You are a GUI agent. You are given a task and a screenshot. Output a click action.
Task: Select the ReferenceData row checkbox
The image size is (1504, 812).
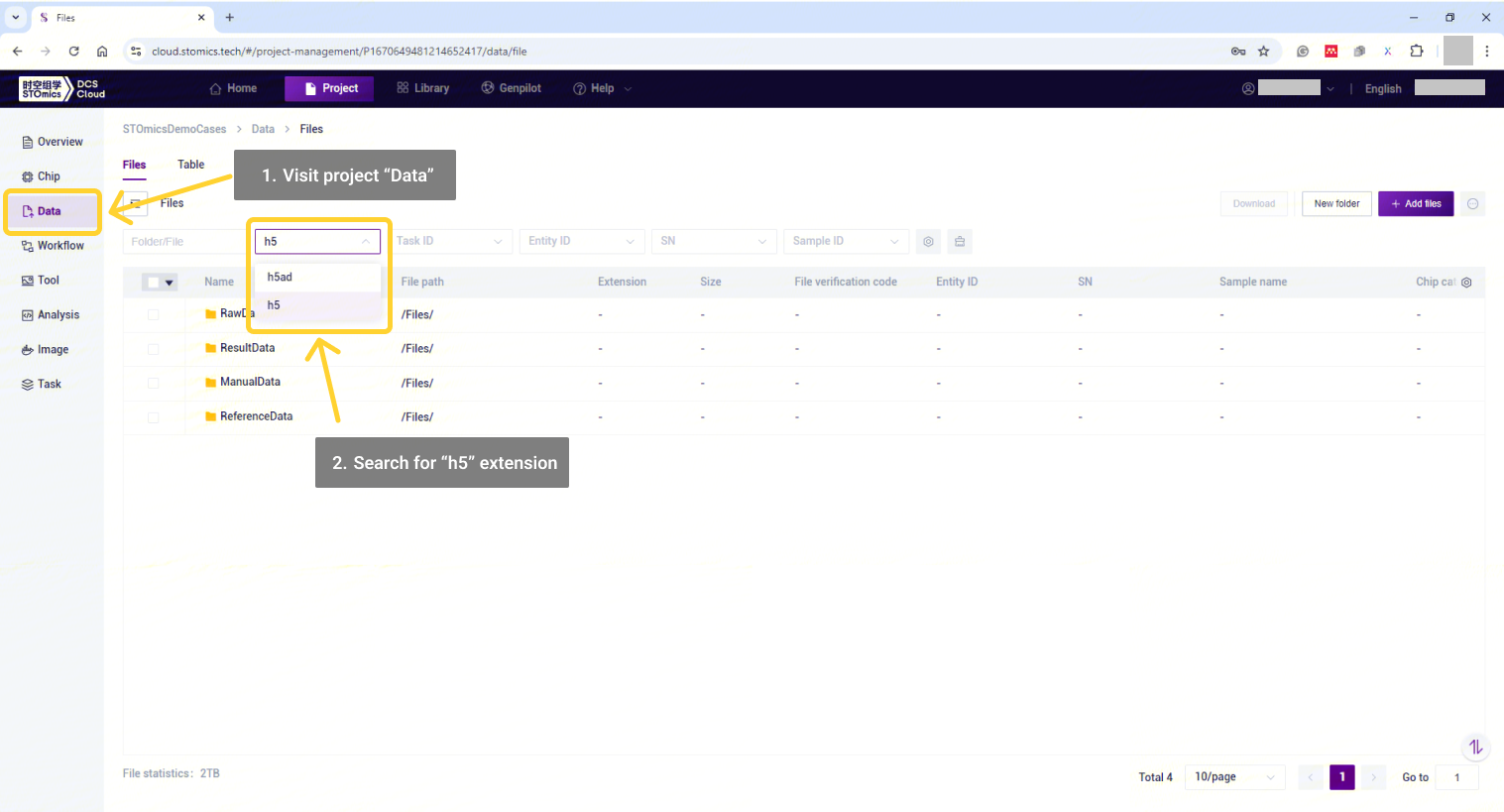(153, 417)
